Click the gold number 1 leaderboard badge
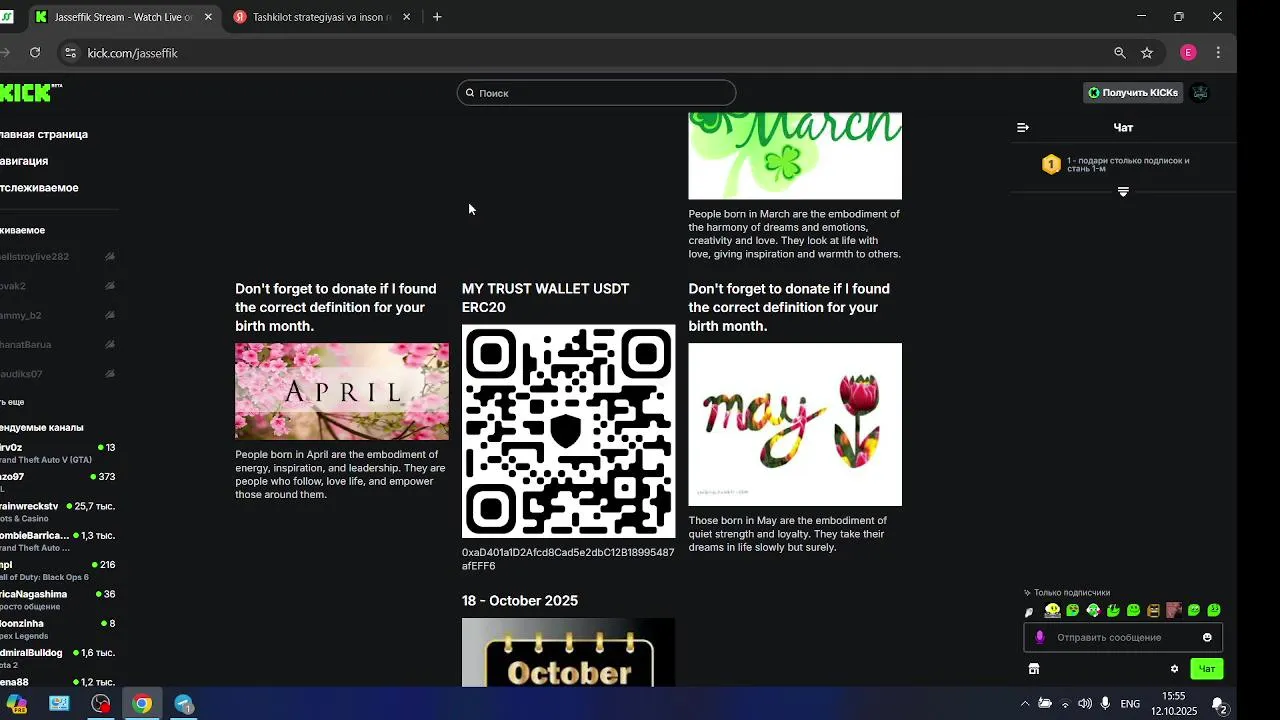1280x720 pixels. 1051,164
